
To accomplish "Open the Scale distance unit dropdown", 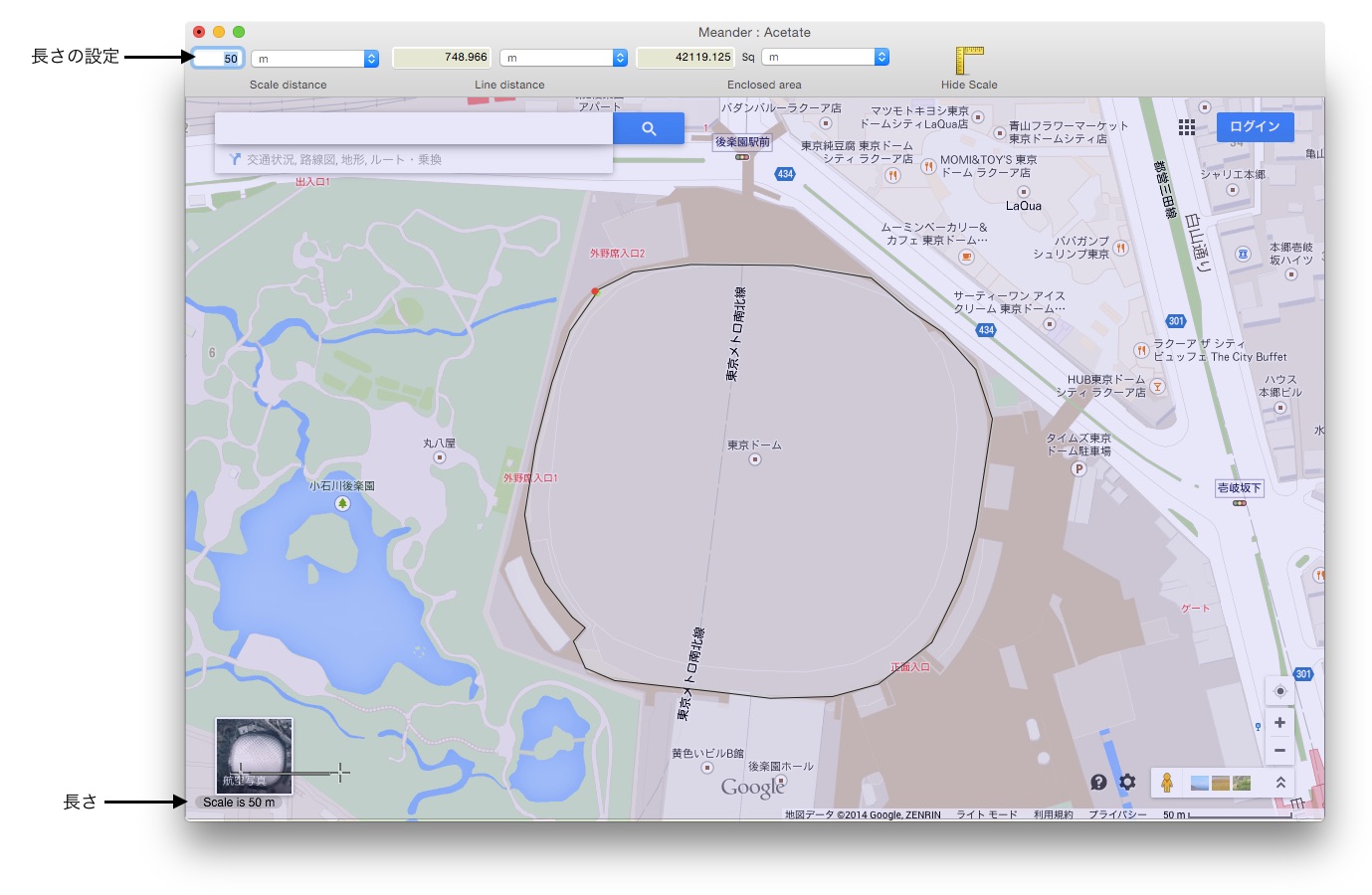I will point(314,59).
